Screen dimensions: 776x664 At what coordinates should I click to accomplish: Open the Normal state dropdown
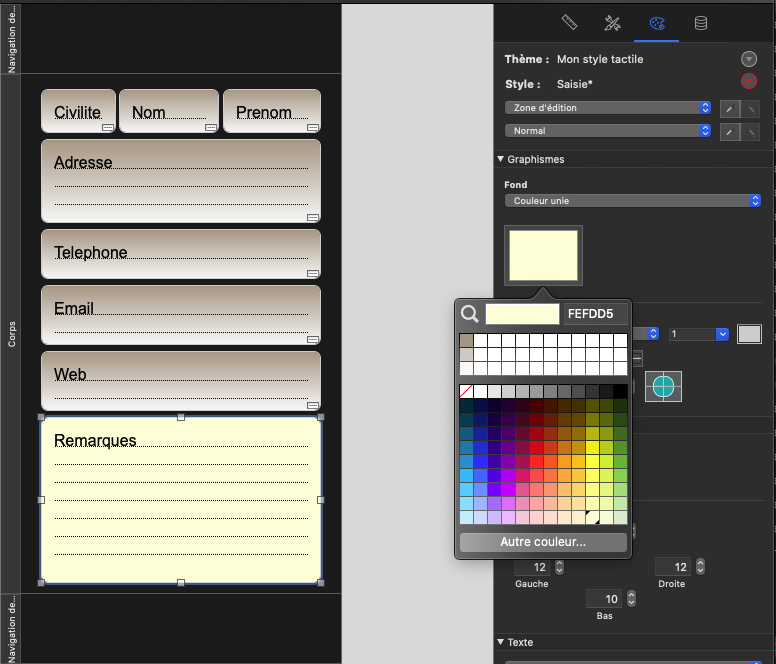coord(608,131)
